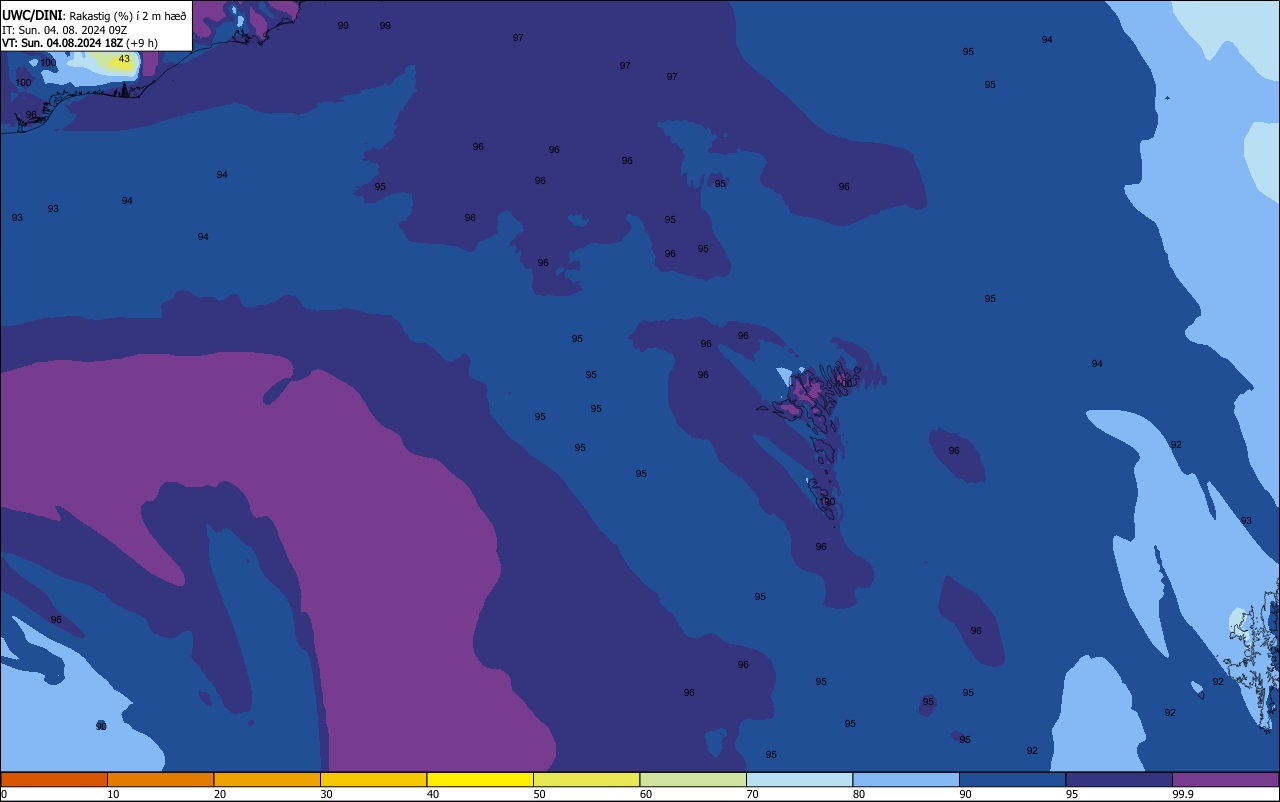Click the '80' legend scale label
The image size is (1280, 802).
(859, 794)
